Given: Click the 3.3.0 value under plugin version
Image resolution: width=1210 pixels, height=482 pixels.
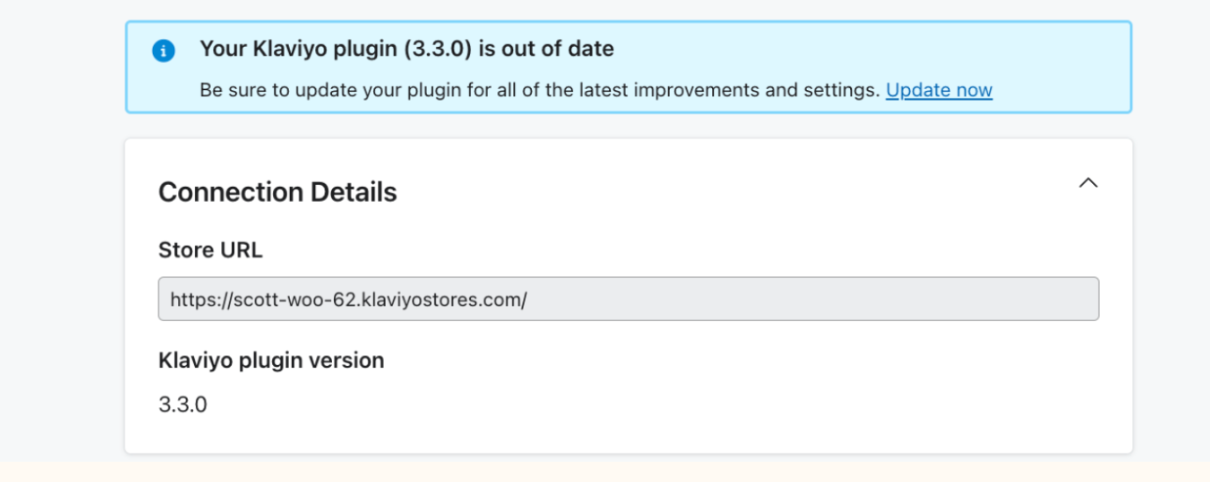Looking at the screenshot, I should [182, 405].
